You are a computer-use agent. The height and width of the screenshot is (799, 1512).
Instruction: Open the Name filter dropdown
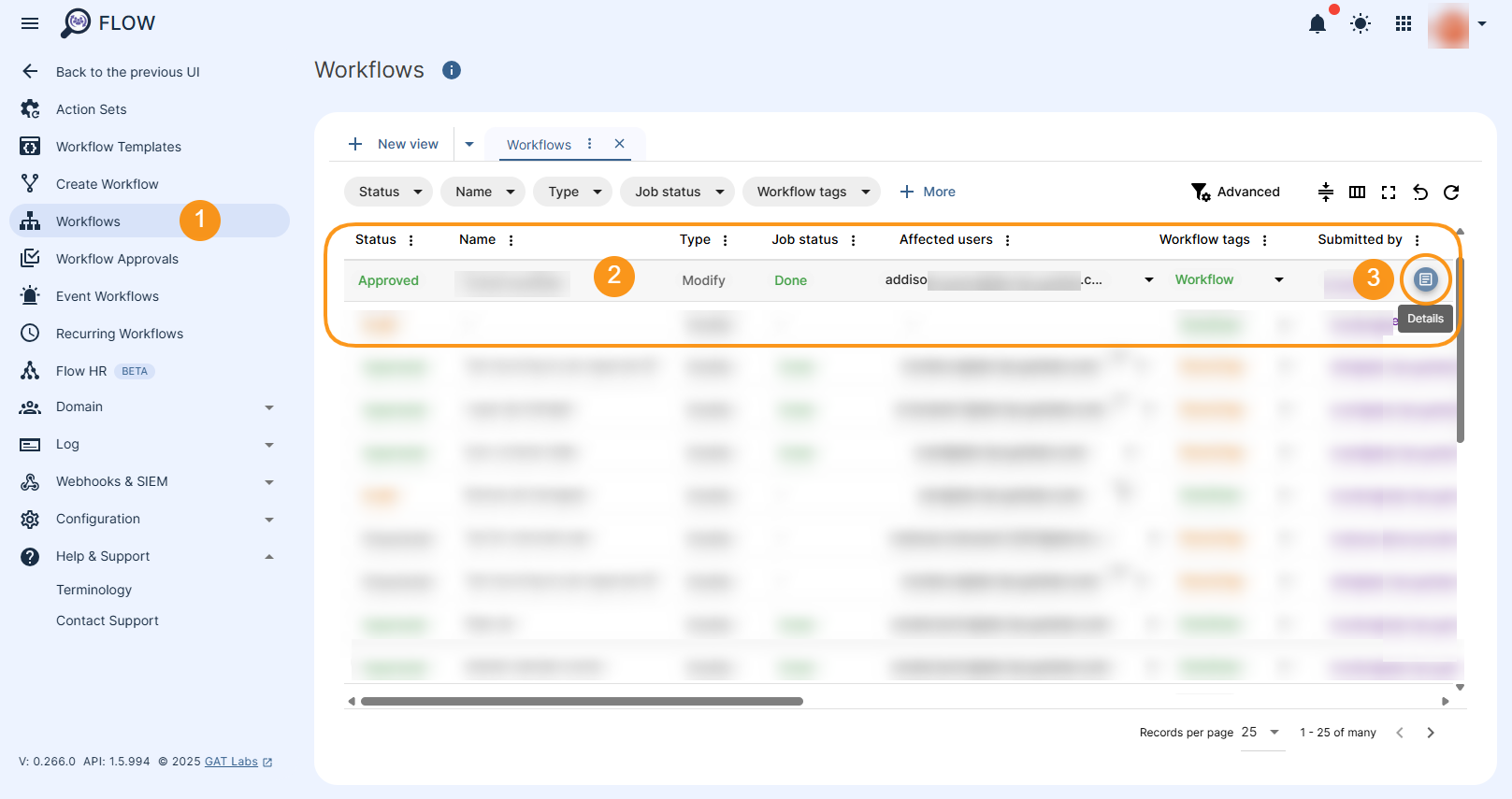point(483,192)
